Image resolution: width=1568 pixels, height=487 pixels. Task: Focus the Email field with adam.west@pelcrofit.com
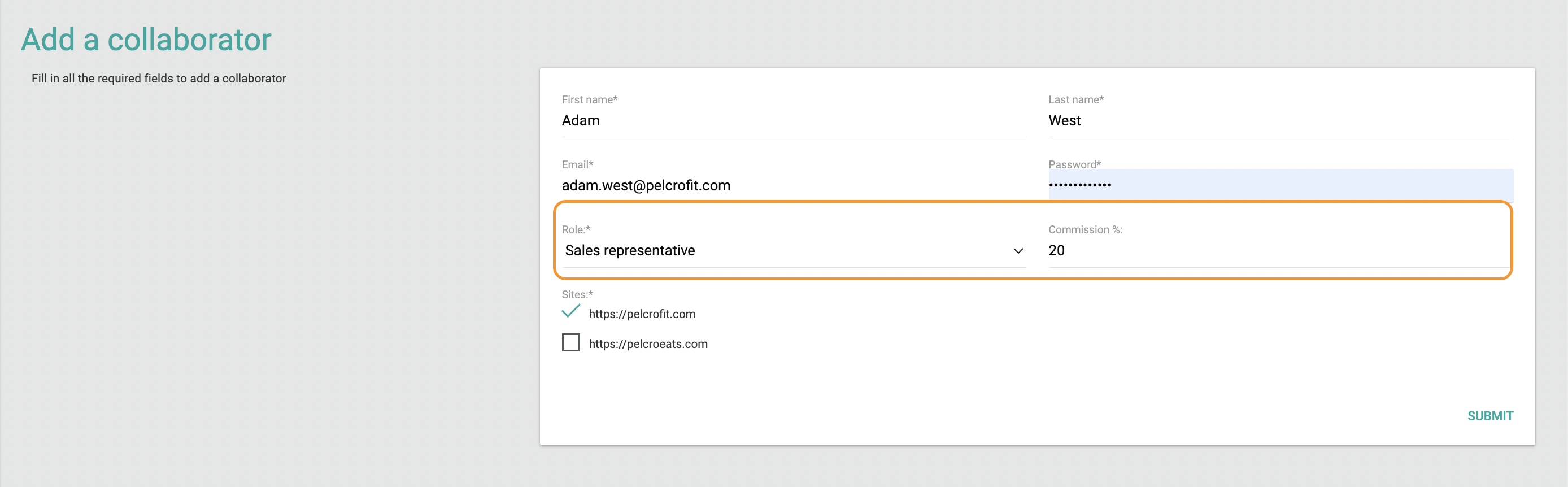click(792, 185)
